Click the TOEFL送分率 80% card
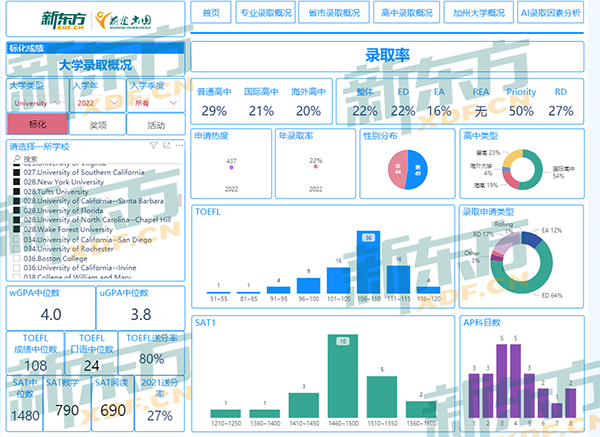The width and height of the screenshot is (600, 437). (x=152, y=353)
